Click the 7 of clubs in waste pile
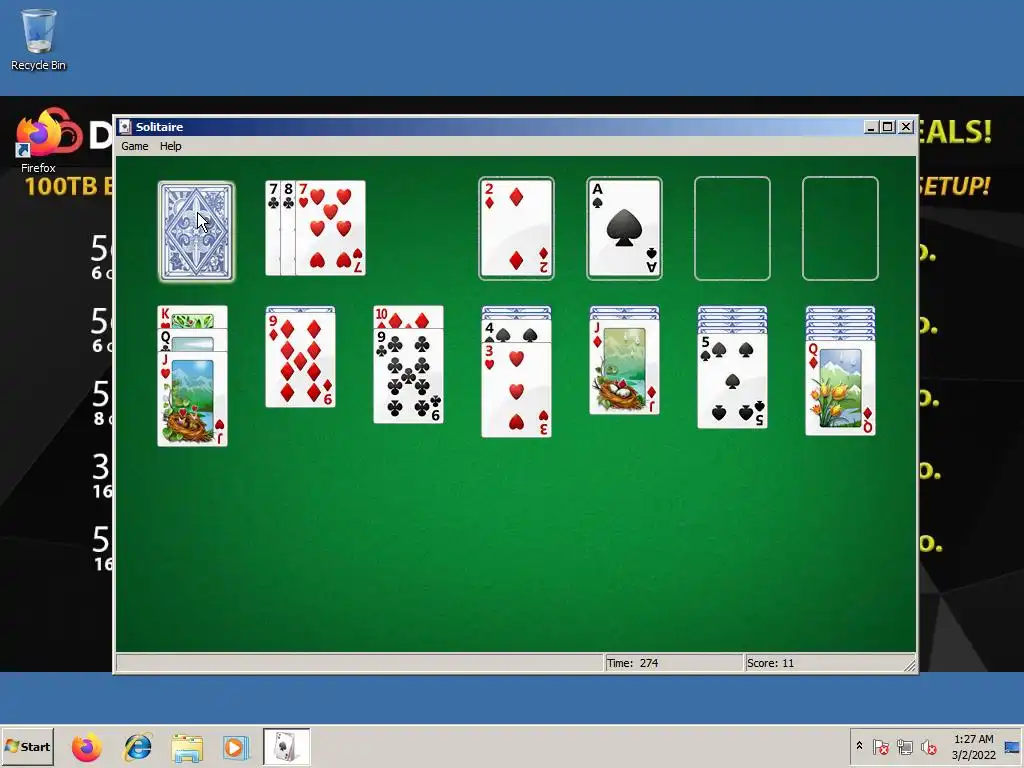1024x768 pixels. pyautogui.click(x=273, y=228)
